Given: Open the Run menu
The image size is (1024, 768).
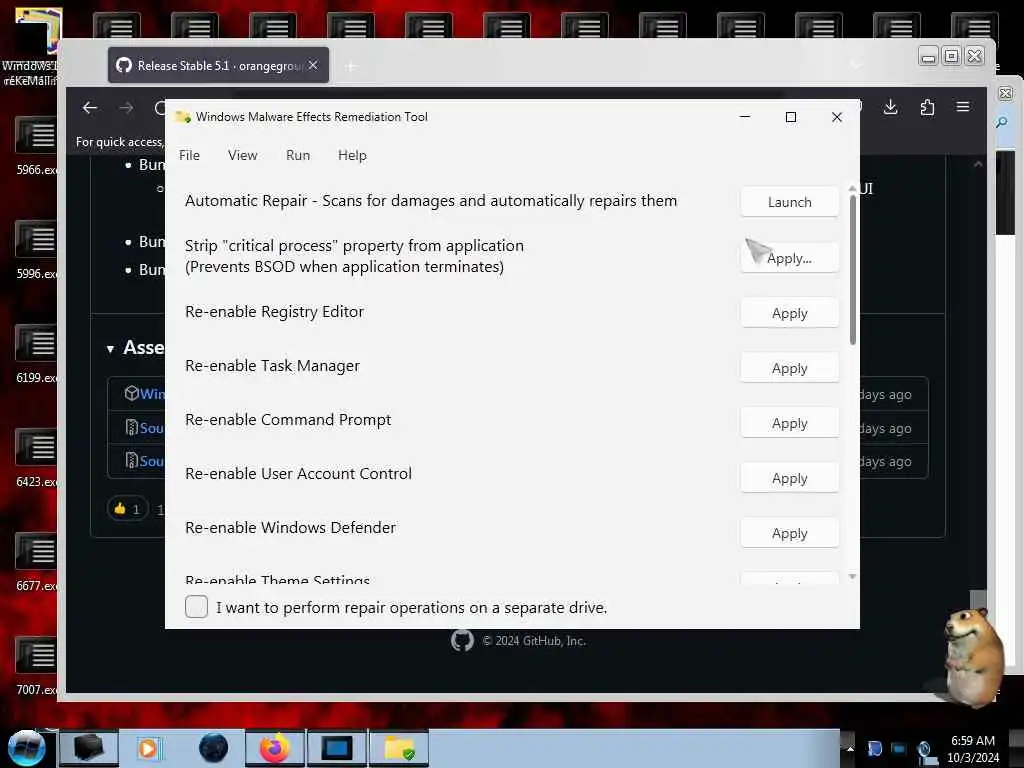Looking at the screenshot, I should [298, 155].
